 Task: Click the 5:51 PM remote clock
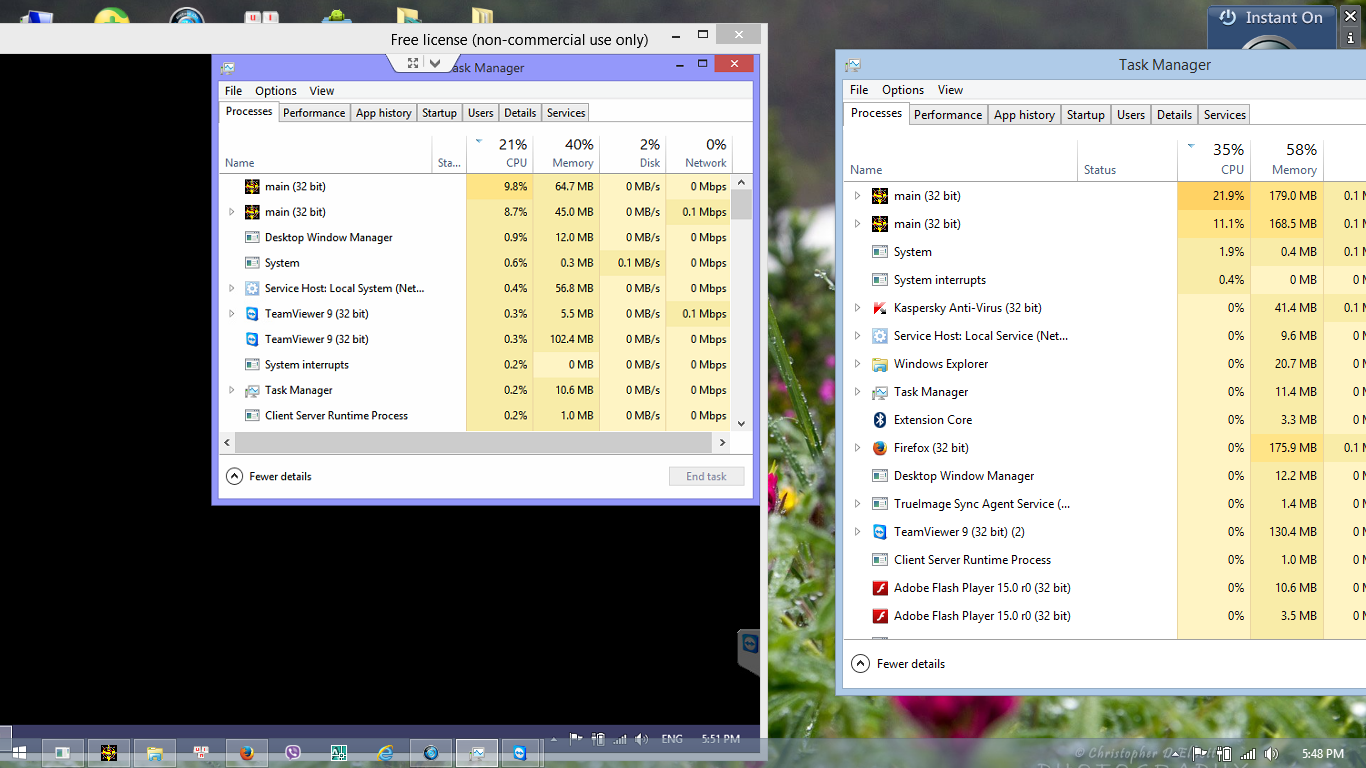tap(720, 740)
